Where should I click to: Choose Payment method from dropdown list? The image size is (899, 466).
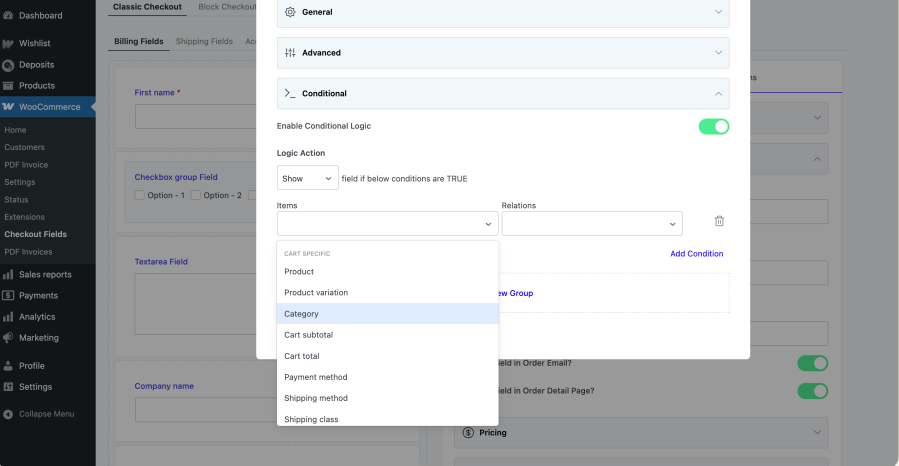coord(387,377)
